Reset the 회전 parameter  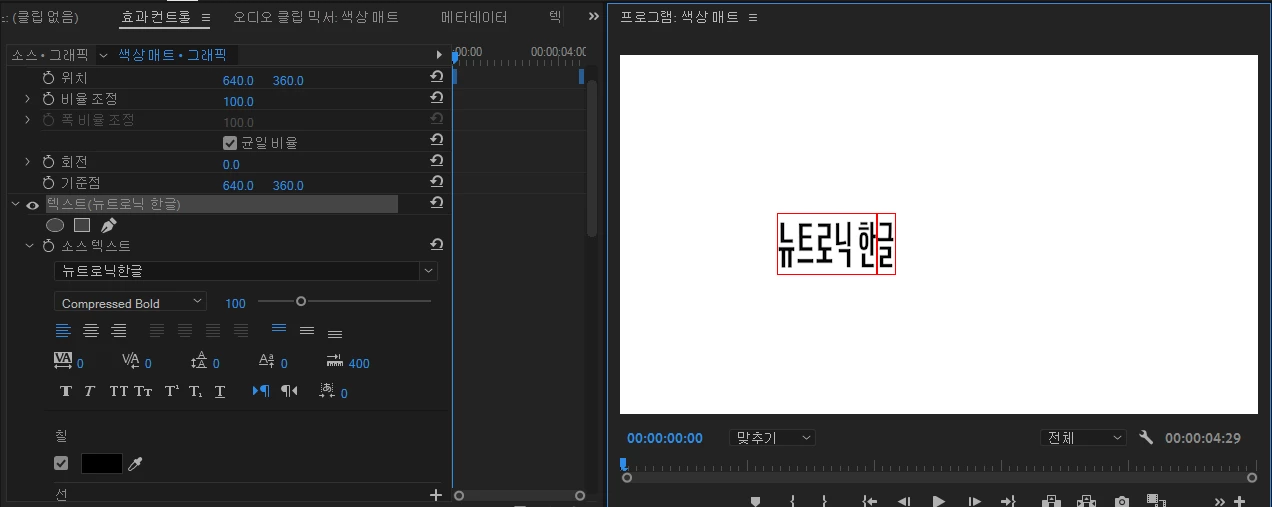(437, 161)
